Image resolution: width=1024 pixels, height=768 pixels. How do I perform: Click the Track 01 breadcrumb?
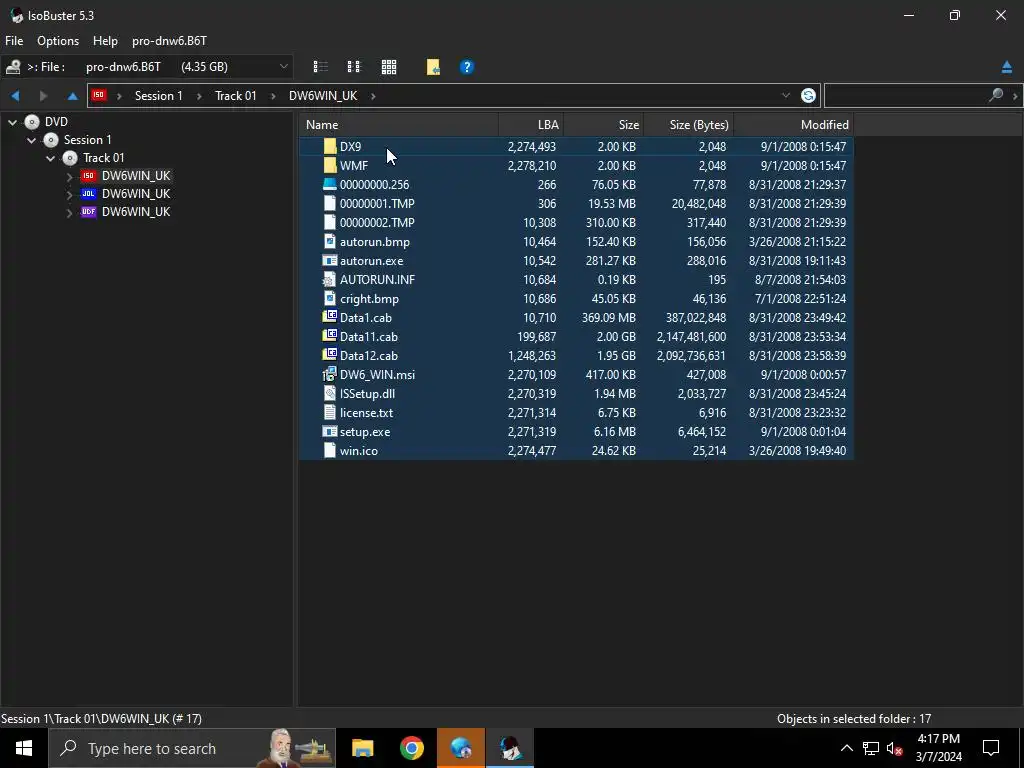pos(236,96)
